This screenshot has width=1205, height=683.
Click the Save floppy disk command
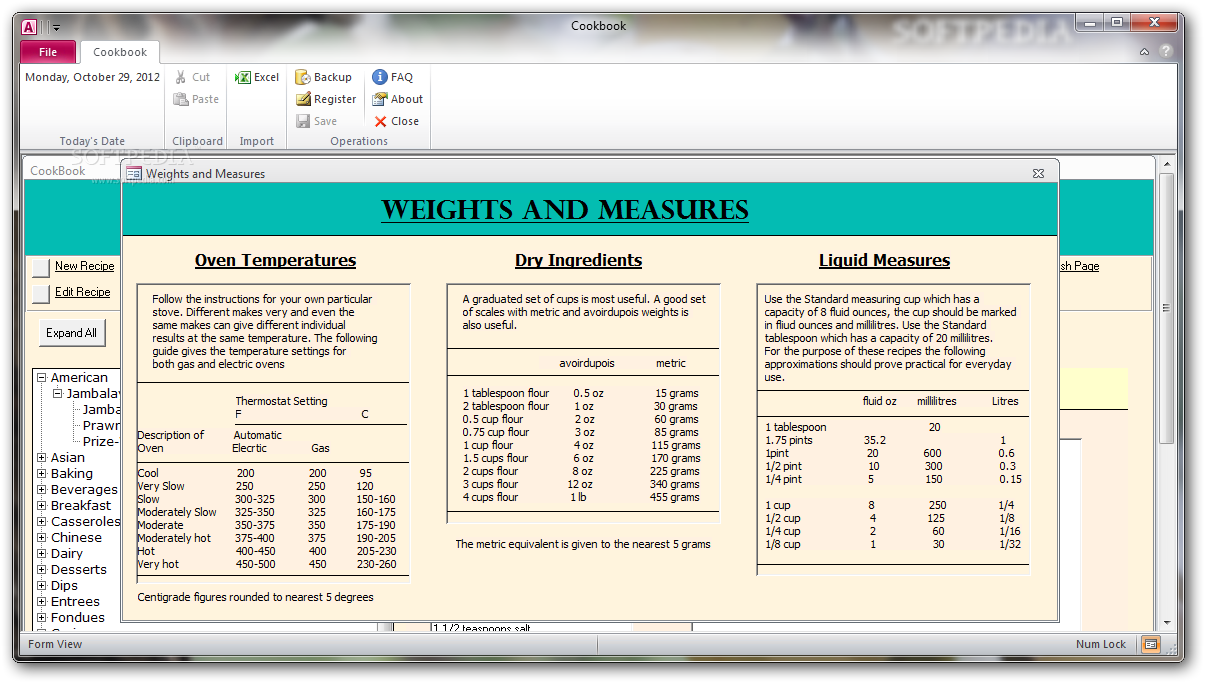(316, 121)
